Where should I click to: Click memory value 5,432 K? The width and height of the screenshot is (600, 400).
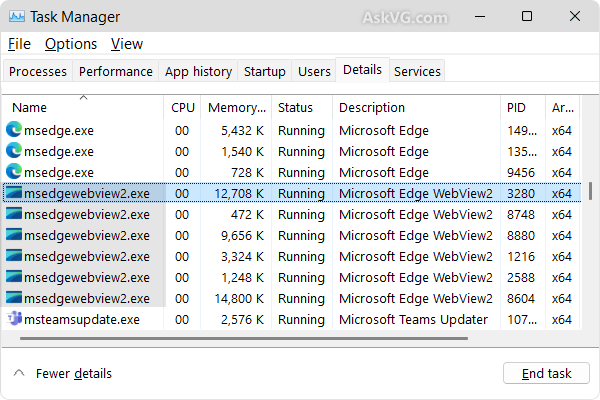243,131
